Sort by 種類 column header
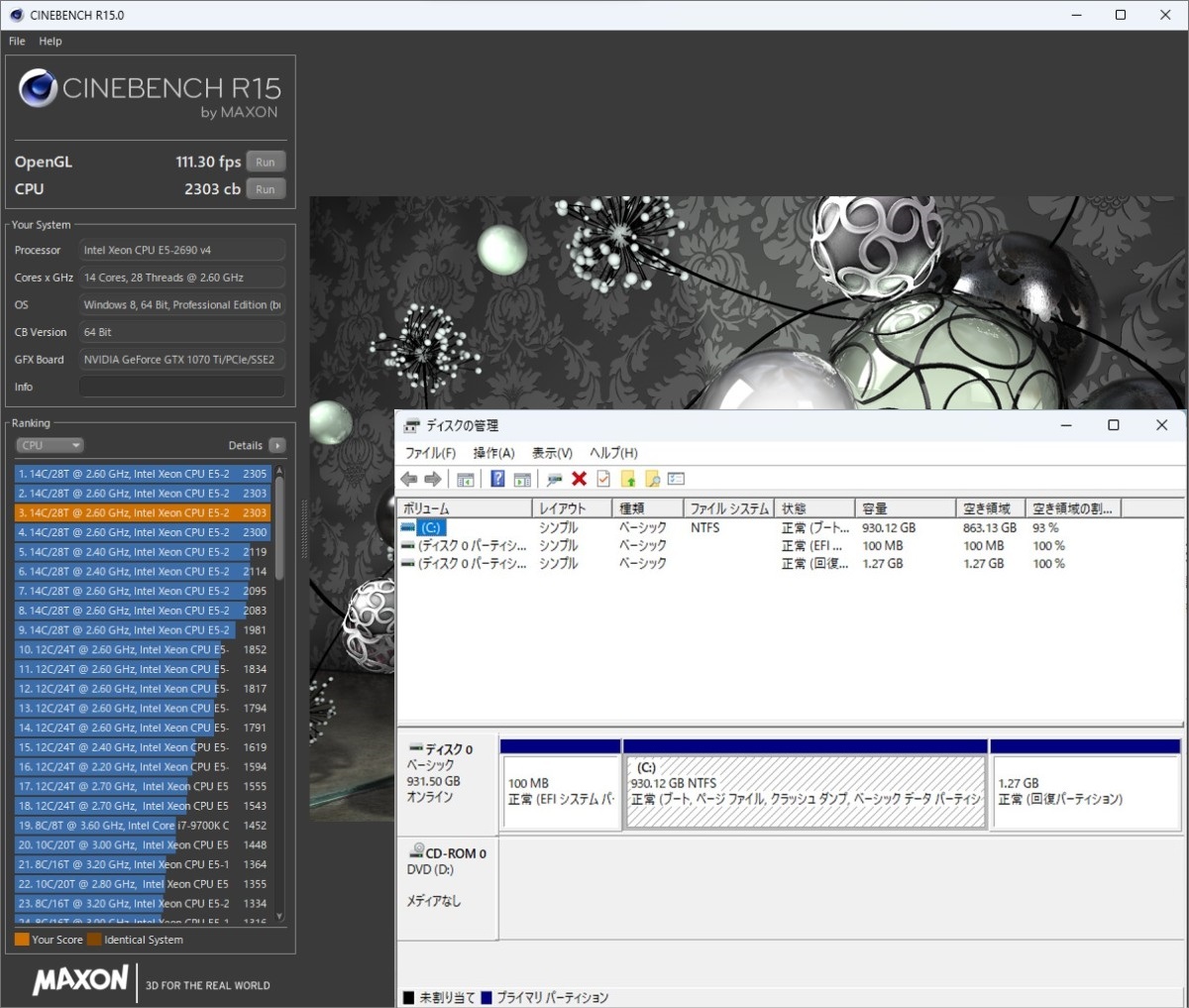 pos(647,508)
